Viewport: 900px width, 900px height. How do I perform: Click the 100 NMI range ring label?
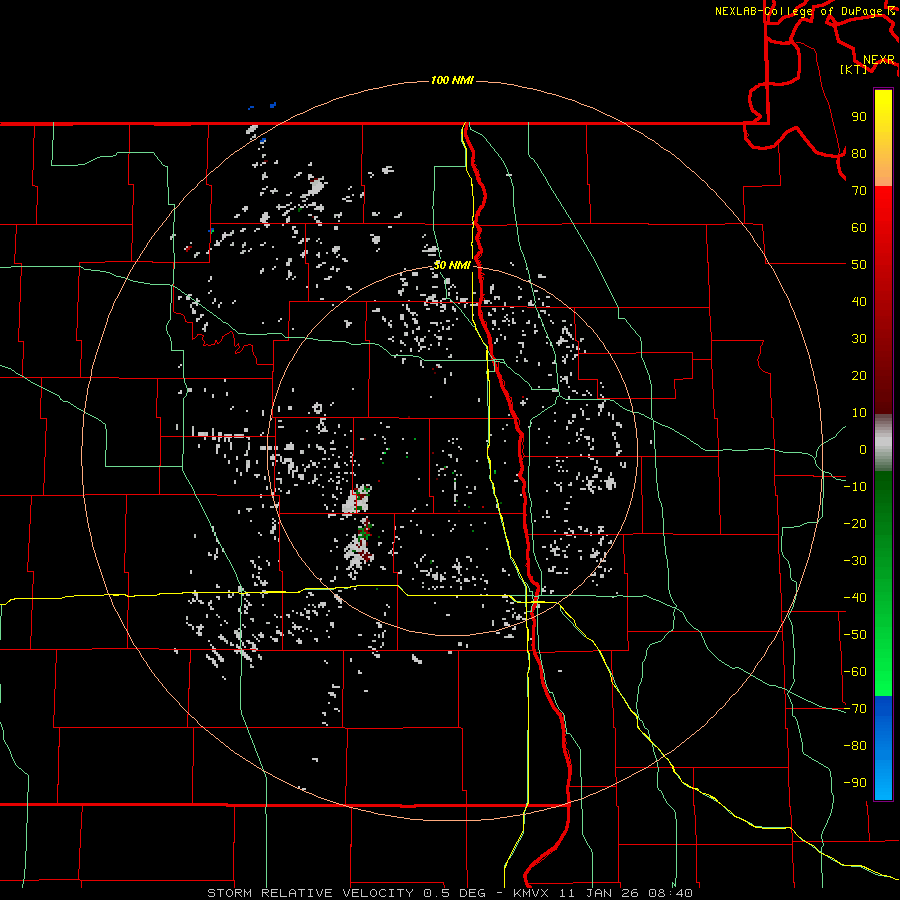[452, 80]
